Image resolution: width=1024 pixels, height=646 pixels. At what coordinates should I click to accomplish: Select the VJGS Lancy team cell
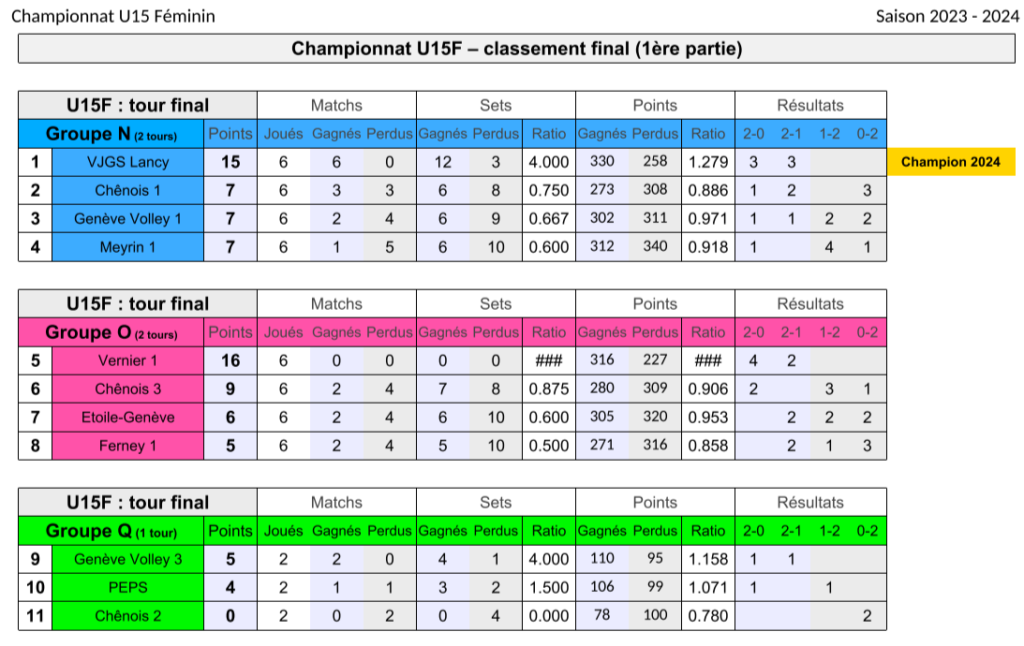(x=128, y=162)
